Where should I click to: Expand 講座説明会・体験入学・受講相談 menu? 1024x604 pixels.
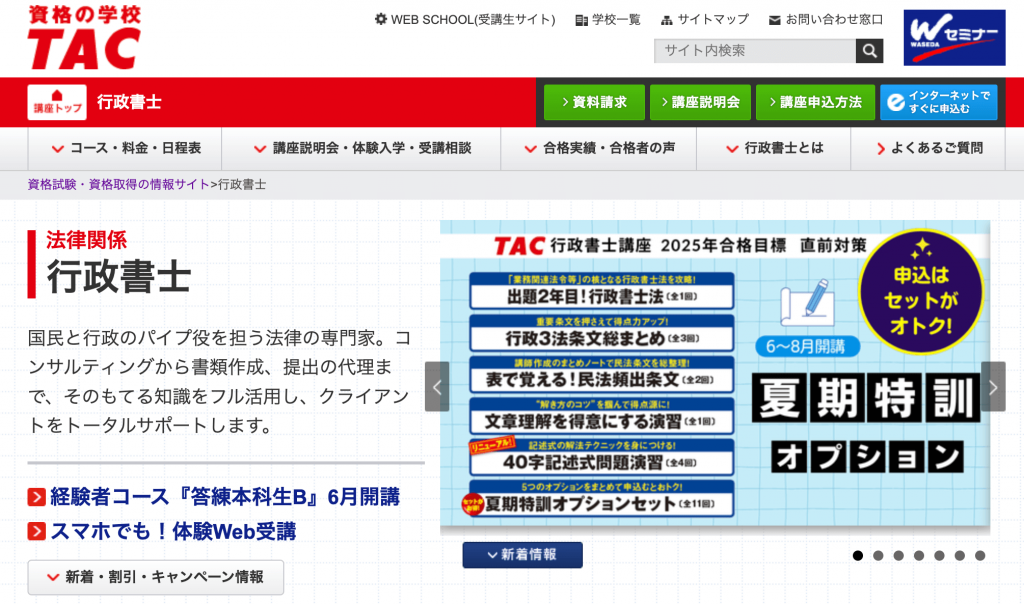(x=361, y=148)
